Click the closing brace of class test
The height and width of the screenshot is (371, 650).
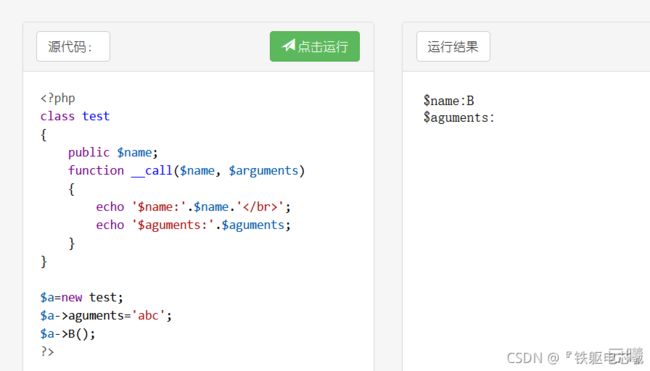tap(44, 262)
